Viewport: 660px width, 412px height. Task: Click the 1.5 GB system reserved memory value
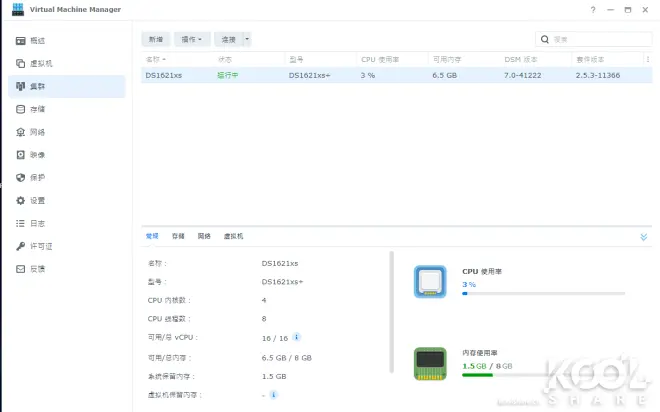click(x=274, y=376)
